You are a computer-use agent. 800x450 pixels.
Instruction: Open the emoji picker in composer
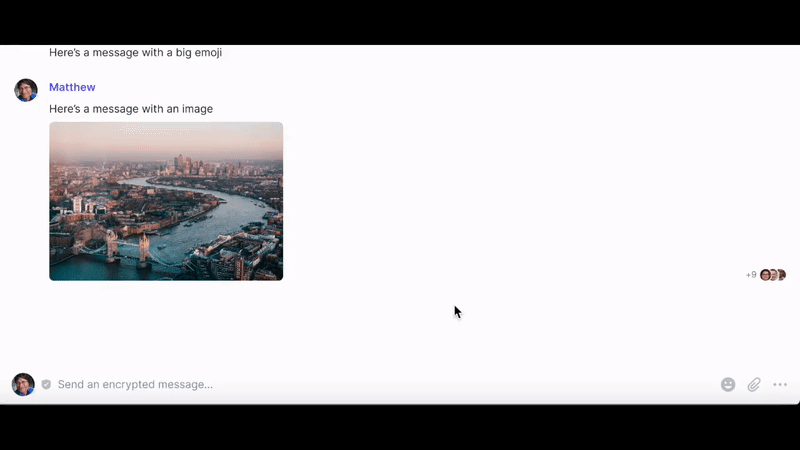(x=728, y=384)
